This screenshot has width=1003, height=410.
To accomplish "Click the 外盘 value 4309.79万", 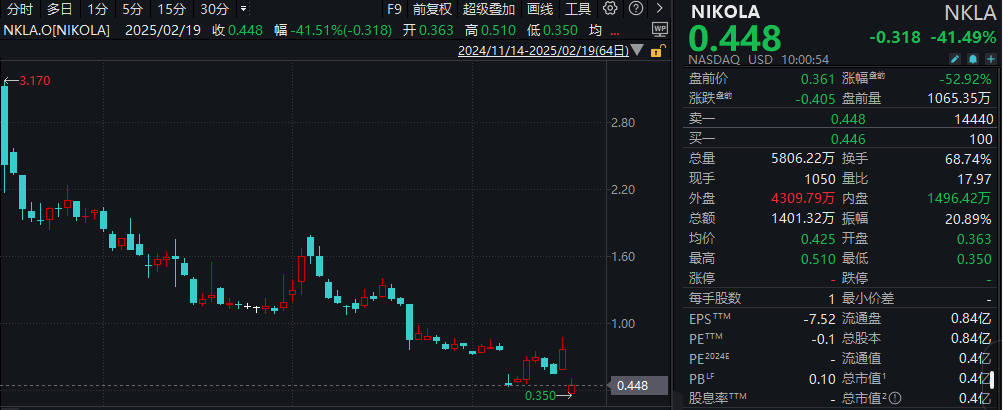I will pyautogui.click(x=802, y=198).
